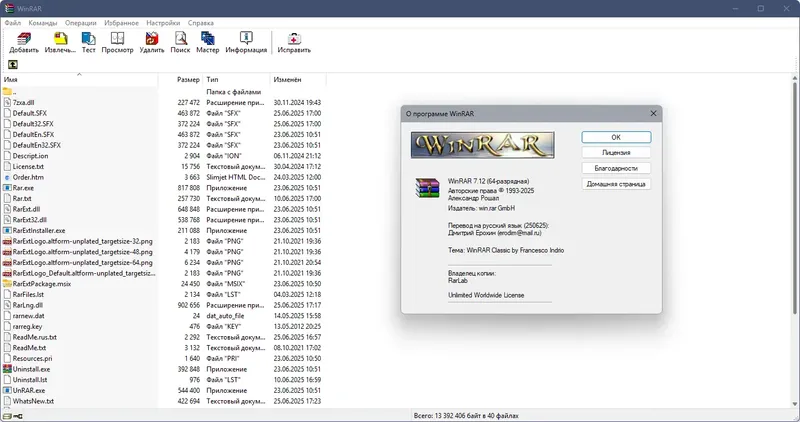
Task: Open the Избранное menu
Action: (121, 23)
